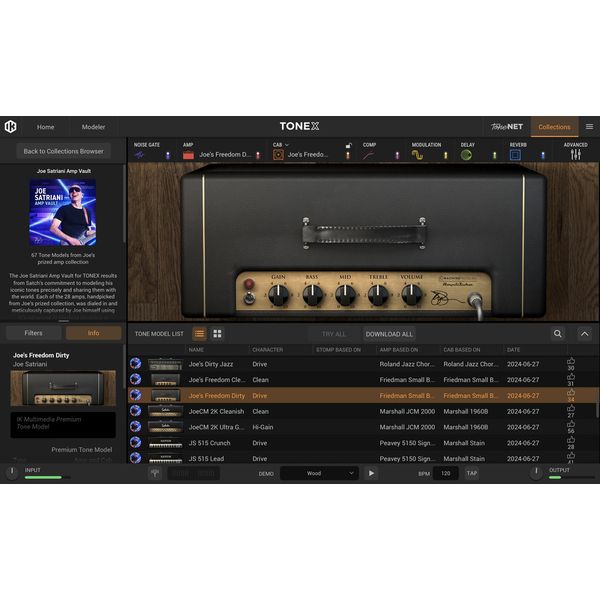Toggle the Reverb power switch

tap(543, 155)
